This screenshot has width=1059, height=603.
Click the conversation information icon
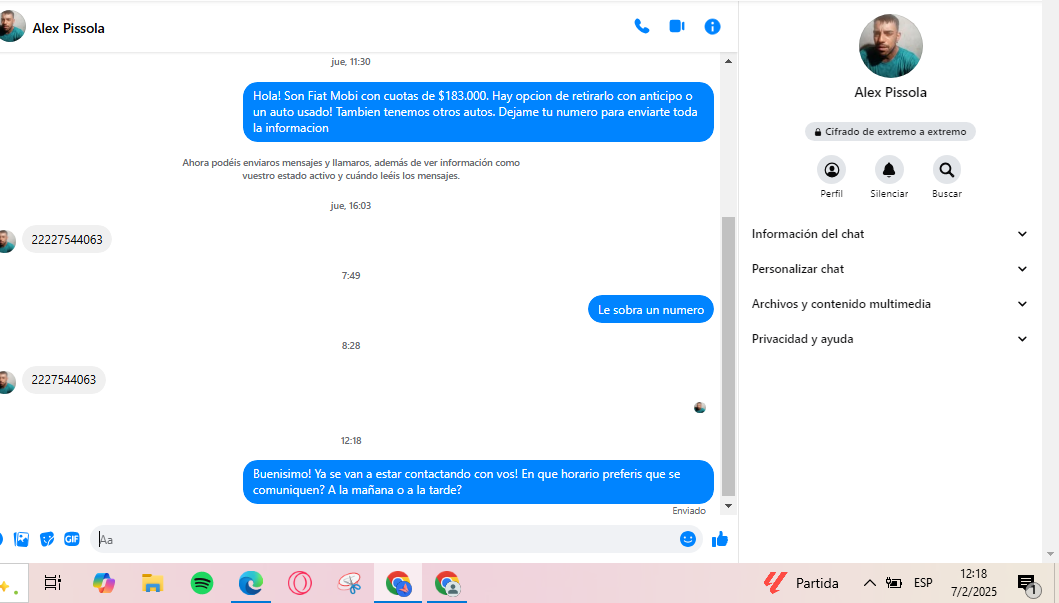click(712, 27)
